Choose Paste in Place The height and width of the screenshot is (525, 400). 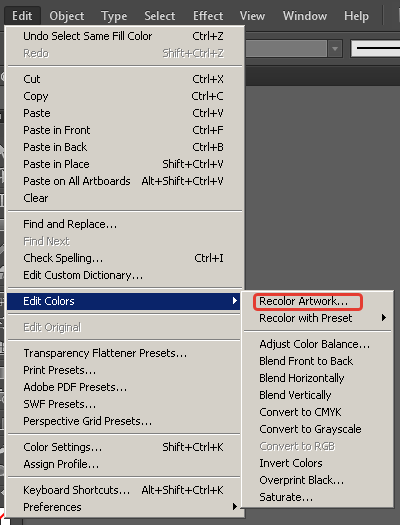tap(124, 164)
